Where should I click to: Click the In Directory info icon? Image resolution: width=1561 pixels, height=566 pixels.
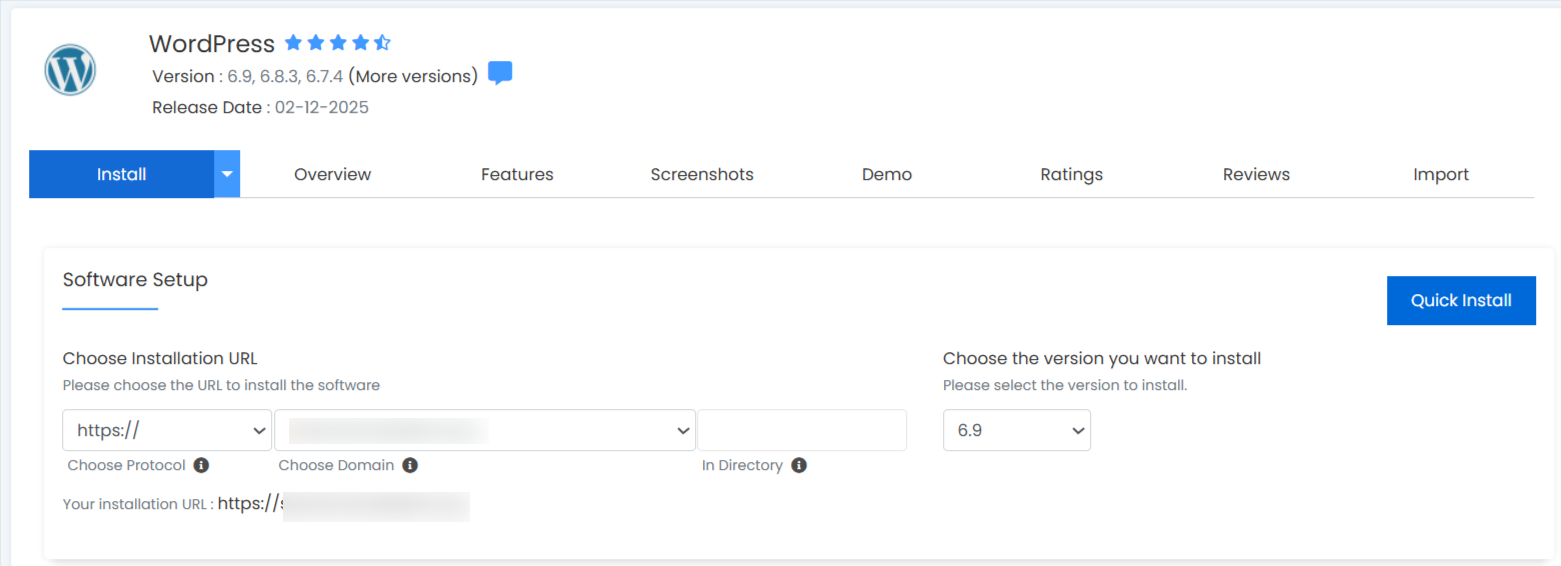pos(798,465)
